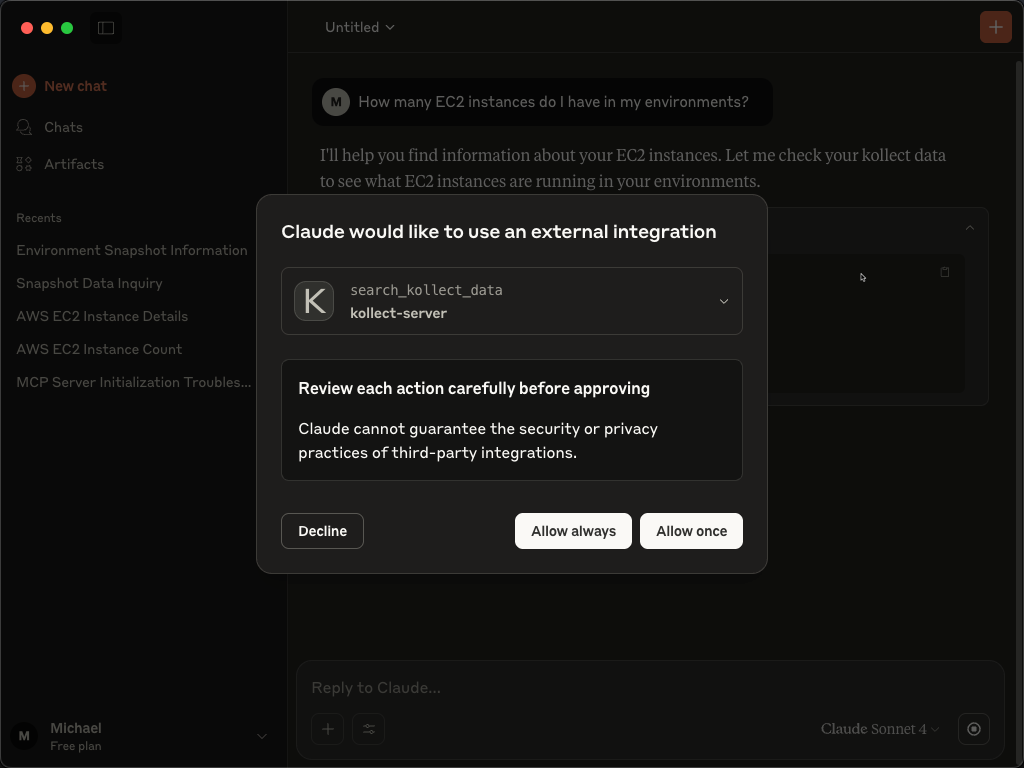Click the top-right orange plus button

(995, 27)
